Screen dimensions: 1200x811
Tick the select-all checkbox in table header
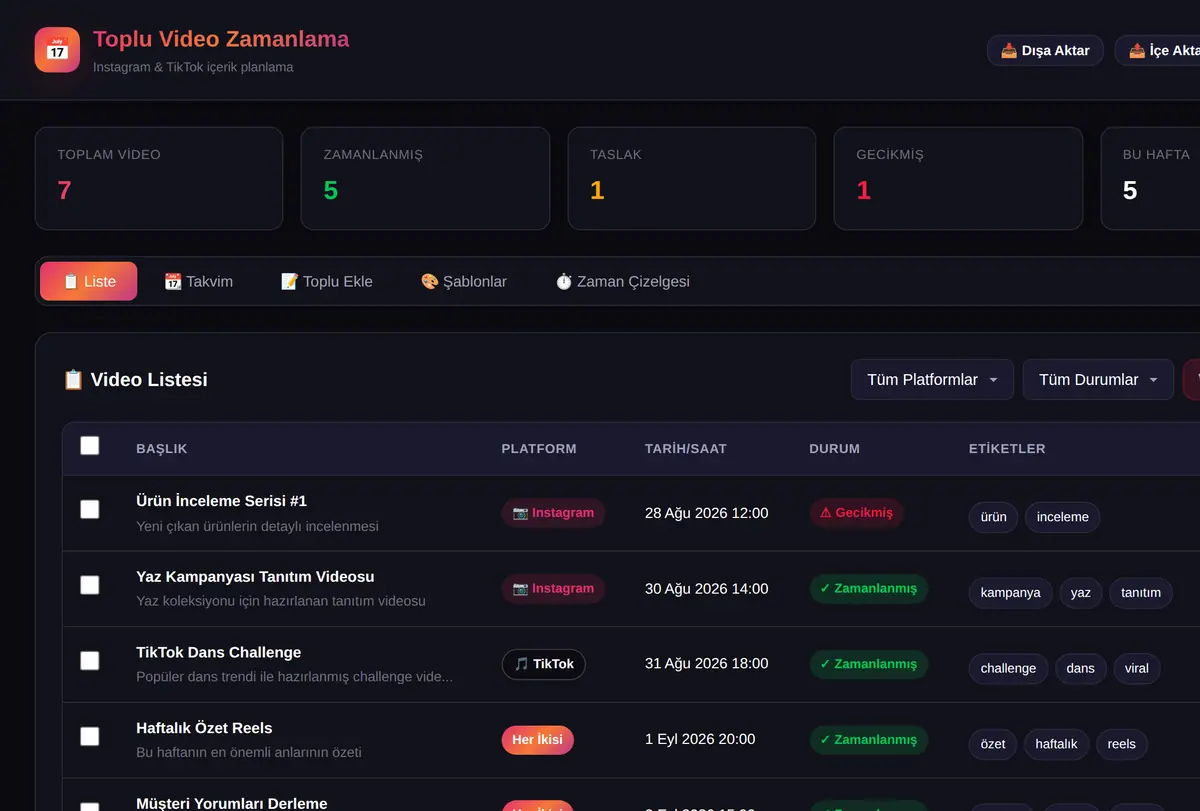tap(90, 446)
